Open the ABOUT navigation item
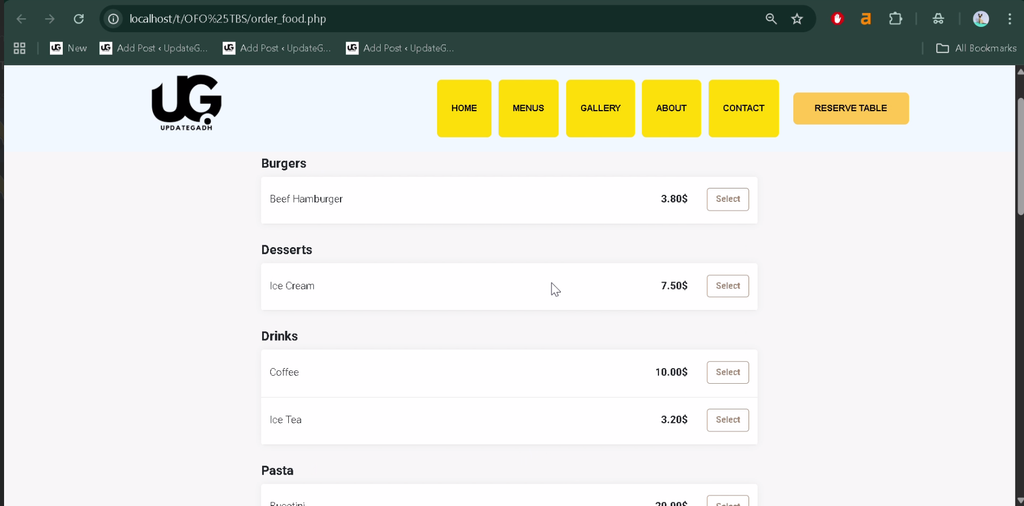Viewport: 1024px width, 506px height. pos(671,108)
